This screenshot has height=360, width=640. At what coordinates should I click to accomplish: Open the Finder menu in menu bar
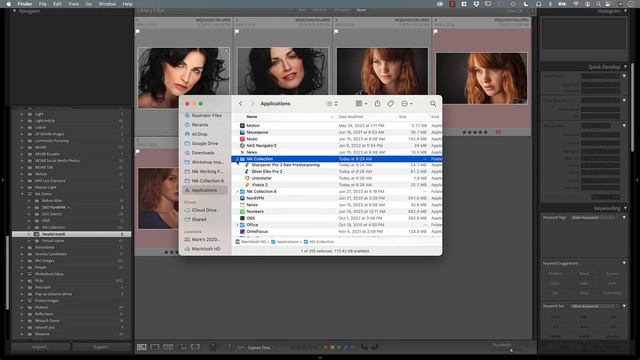tap(24, 4)
